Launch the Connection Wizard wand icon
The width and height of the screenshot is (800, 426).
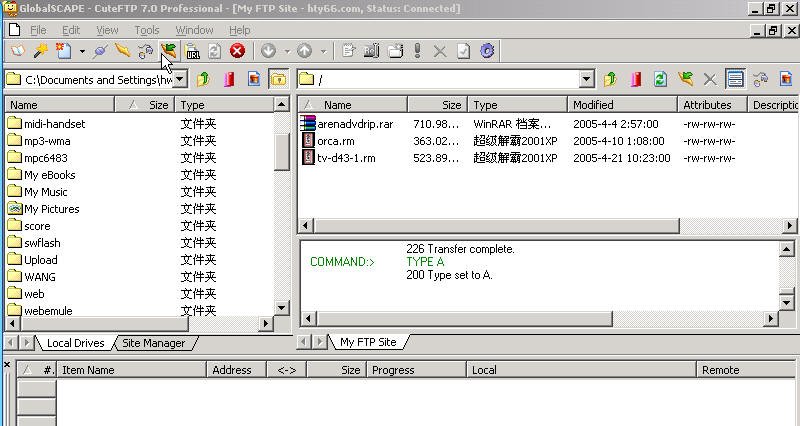click(40, 51)
